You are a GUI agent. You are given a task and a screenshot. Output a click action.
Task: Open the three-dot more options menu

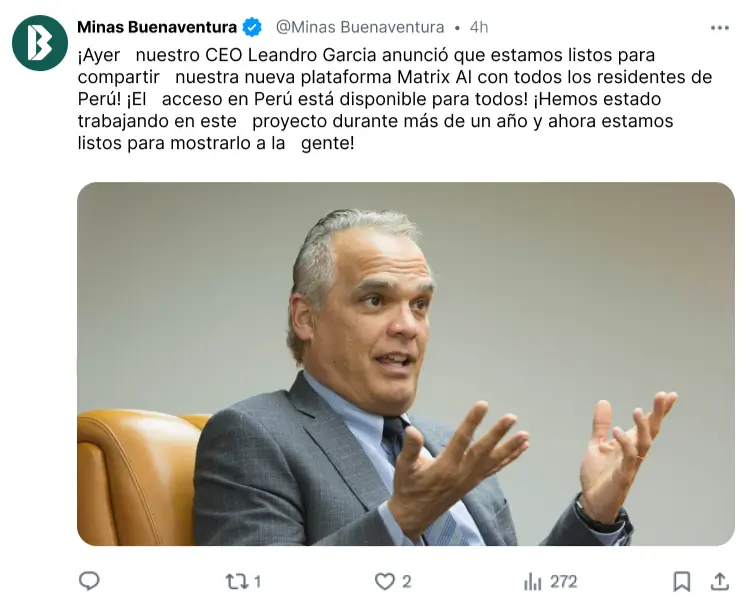(720, 28)
